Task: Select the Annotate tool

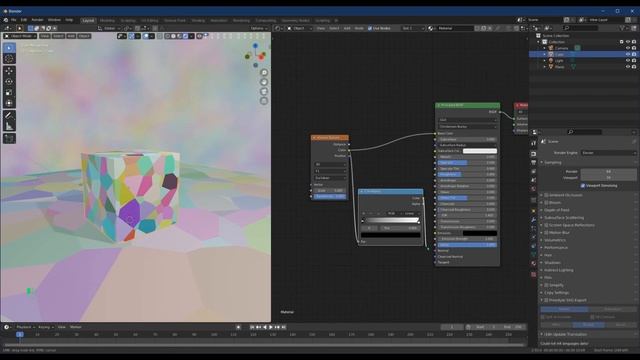Action: click(x=9, y=116)
